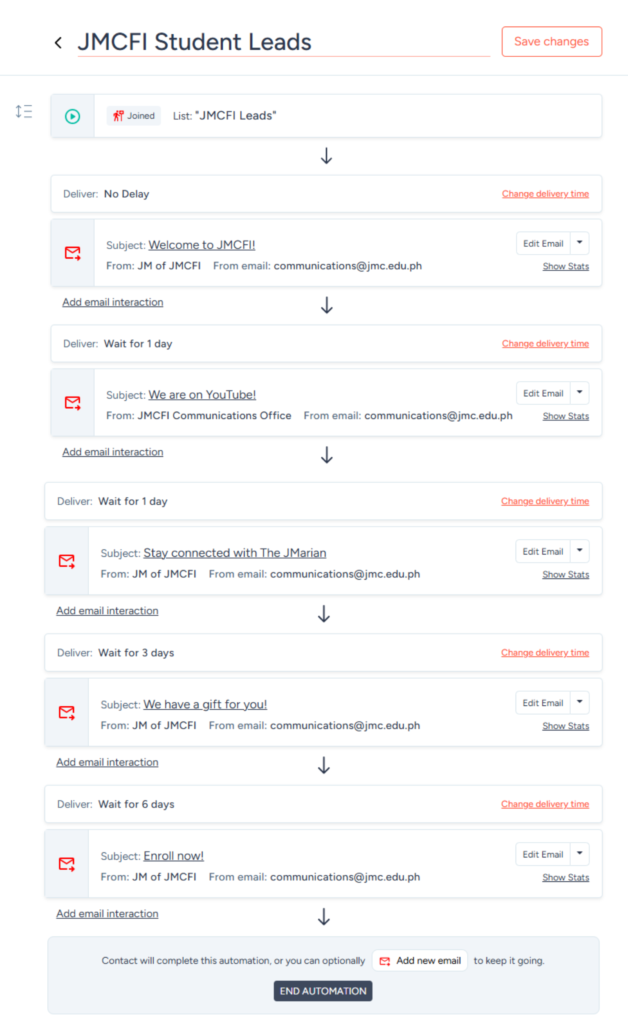The height and width of the screenshot is (1024, 628).
Task: Open the Enroll now! subject link
Action: tap(173, 856)
